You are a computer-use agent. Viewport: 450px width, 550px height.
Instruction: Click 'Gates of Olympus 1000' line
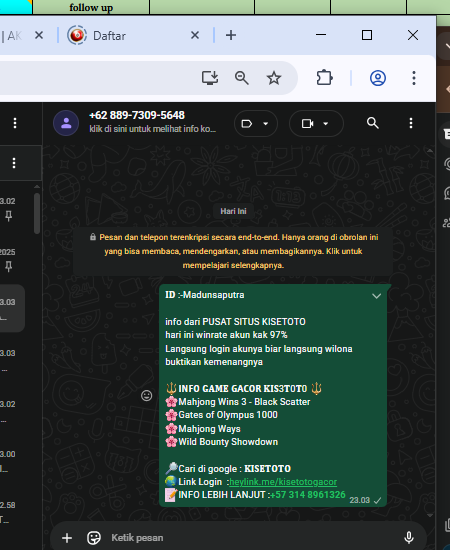point(228,415)
